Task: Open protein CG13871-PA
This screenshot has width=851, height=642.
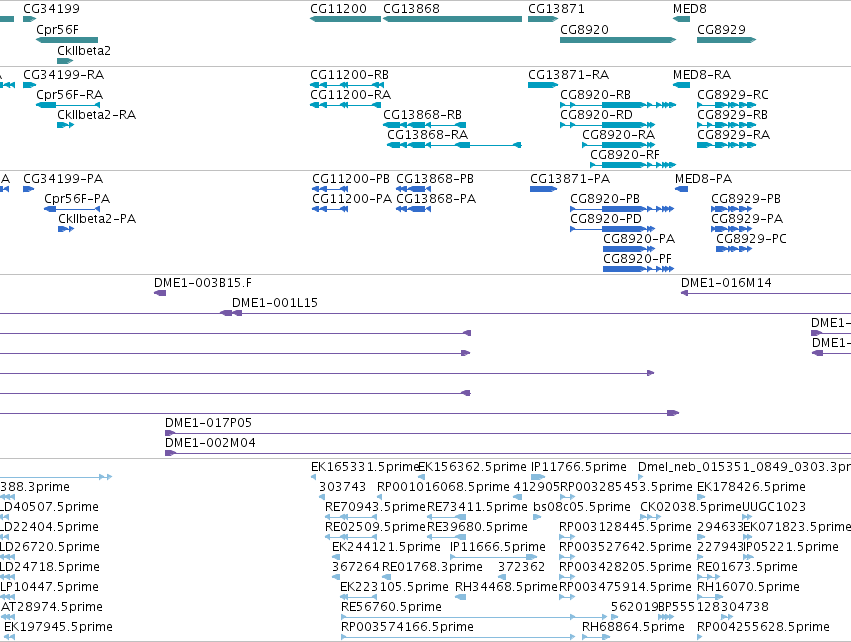Action: (570, 179)
